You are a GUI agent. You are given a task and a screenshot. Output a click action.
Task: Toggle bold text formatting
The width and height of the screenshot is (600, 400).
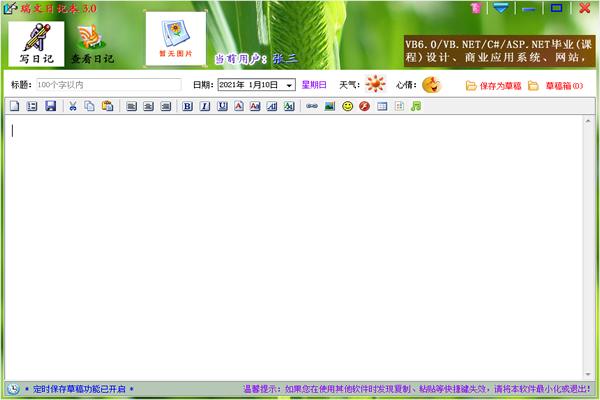(187, 106)
